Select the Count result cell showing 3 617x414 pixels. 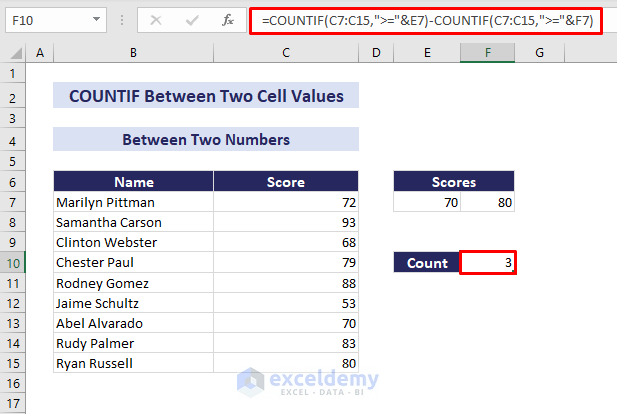[x=487, y=263]
